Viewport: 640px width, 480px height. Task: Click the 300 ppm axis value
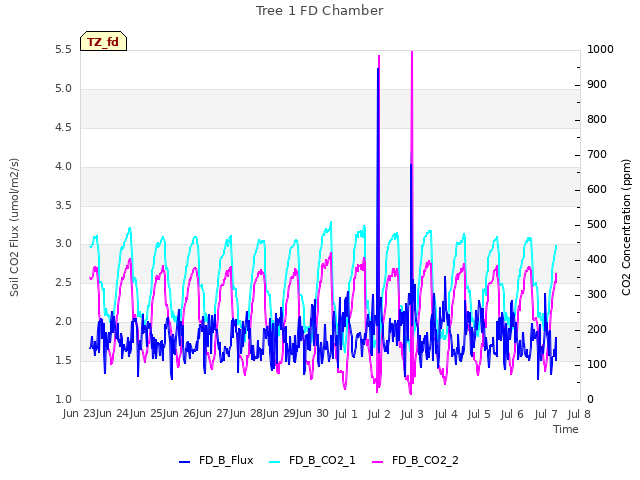click(597, 294)
